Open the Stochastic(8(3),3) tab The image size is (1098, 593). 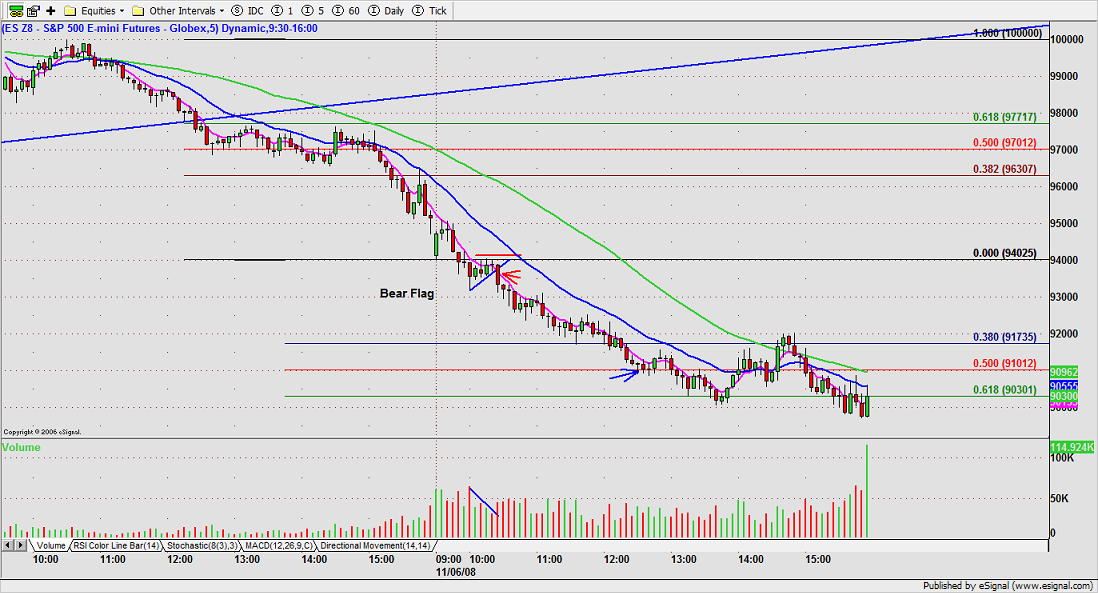click(x=203, y=545)
